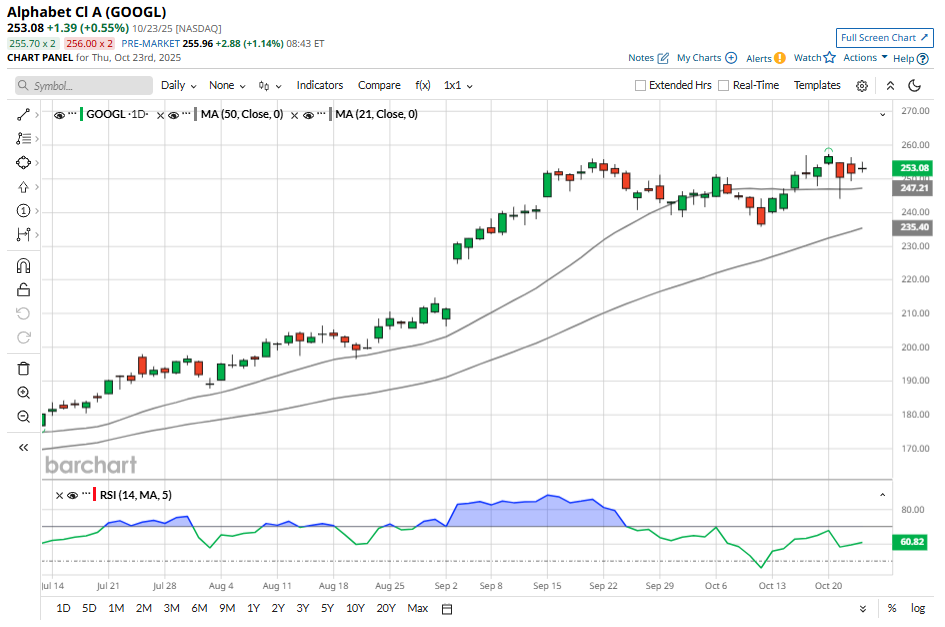Select the Max time range
The image size is (945, 627).
click(418, 608)
